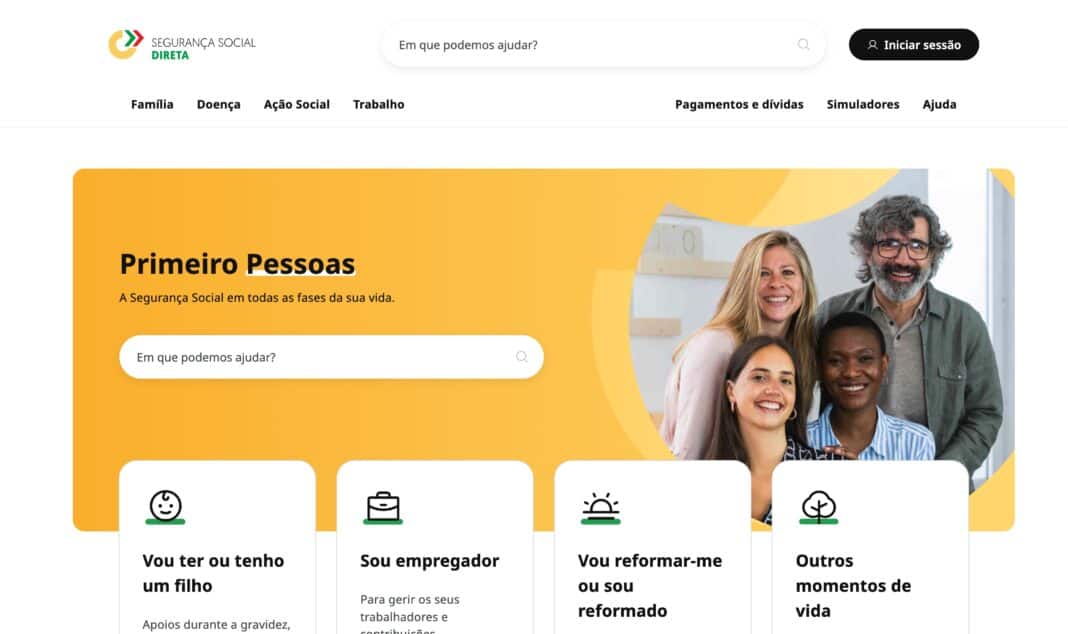The image size is (1068, 634).
Task: Open Vou ter ou tenho um filho
Action: (x=213, y=573)
